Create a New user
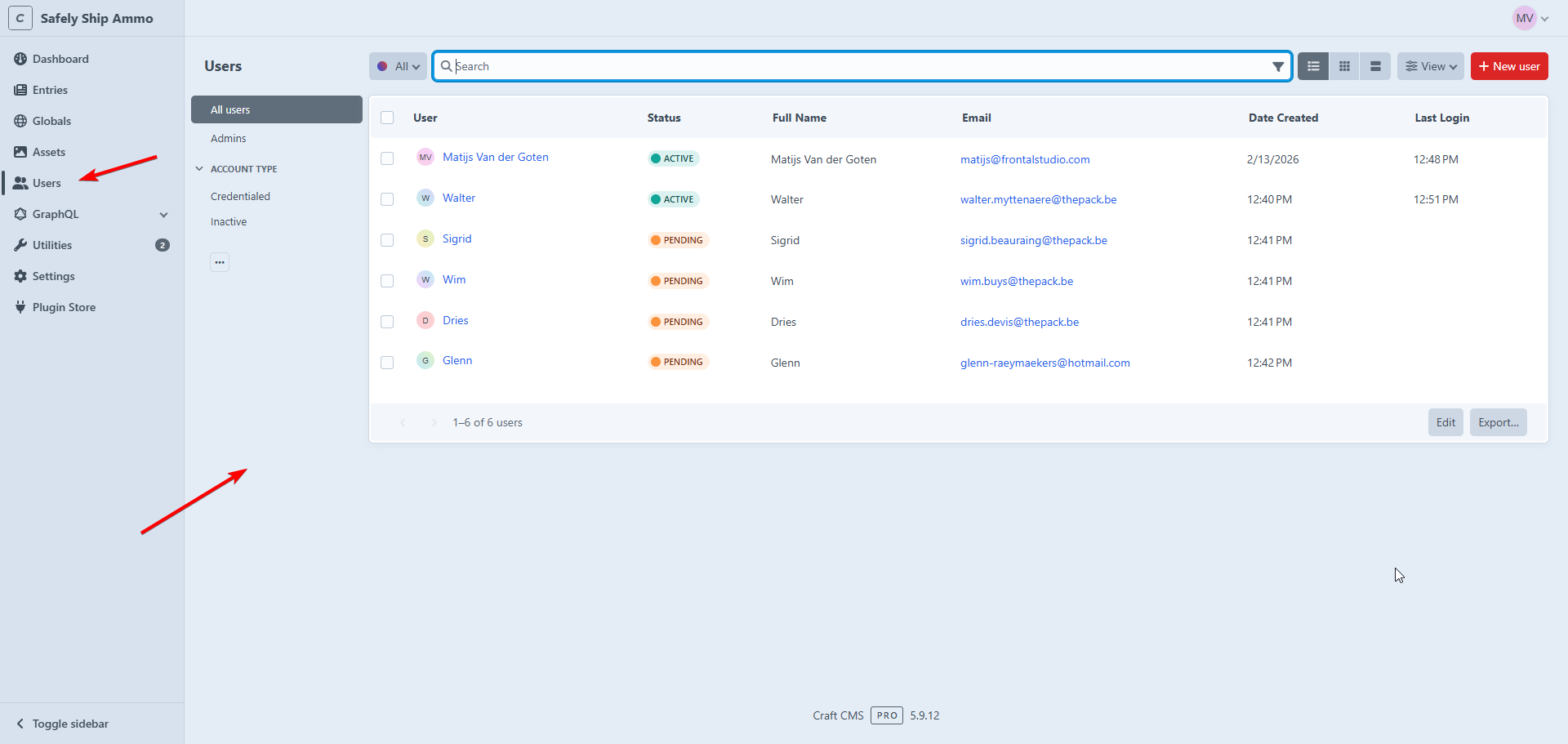The height and width of the screenshot is (744, 1568). point(1509,66)
